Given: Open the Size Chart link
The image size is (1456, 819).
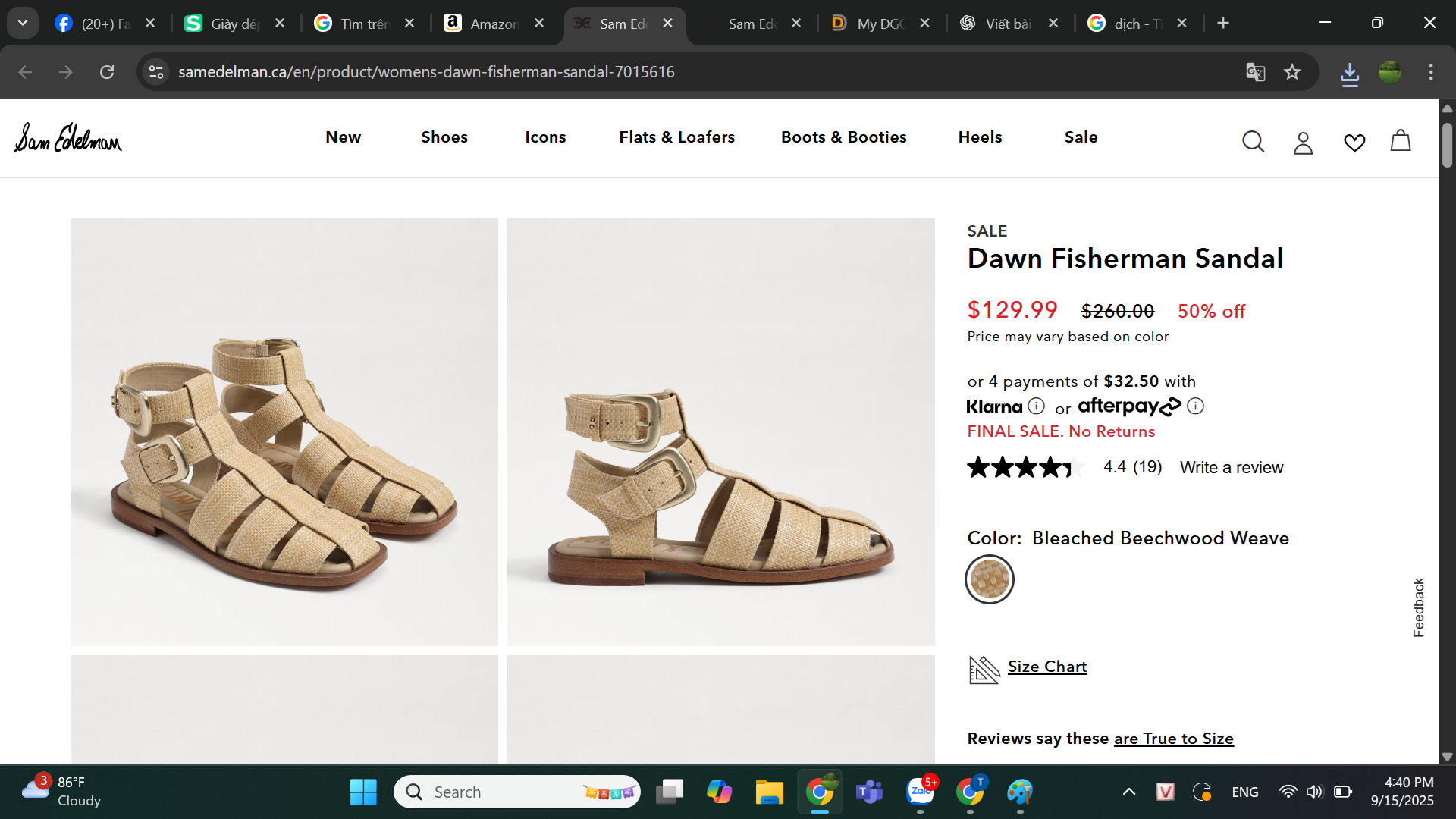Looking at the screenshot, I should 1046,667.
